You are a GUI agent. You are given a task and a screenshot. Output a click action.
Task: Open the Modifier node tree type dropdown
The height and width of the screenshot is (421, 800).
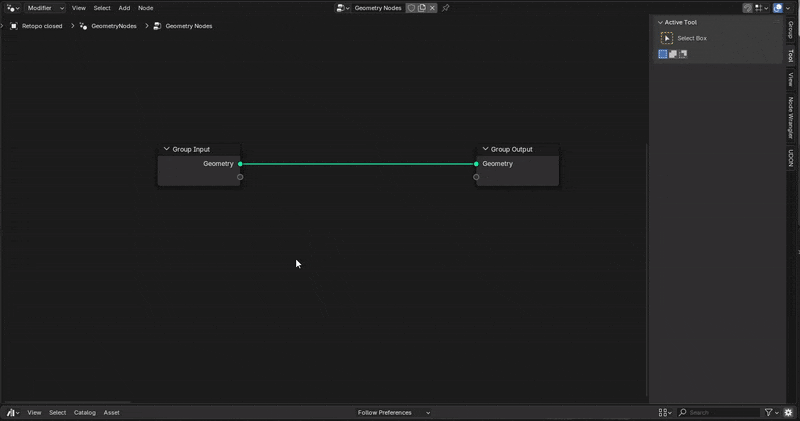44,7
